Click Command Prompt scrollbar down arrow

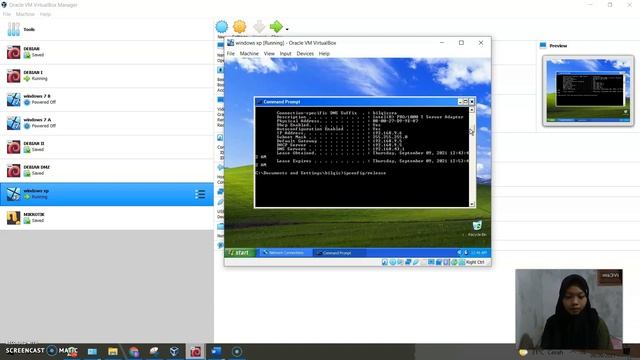pos(472,204)
